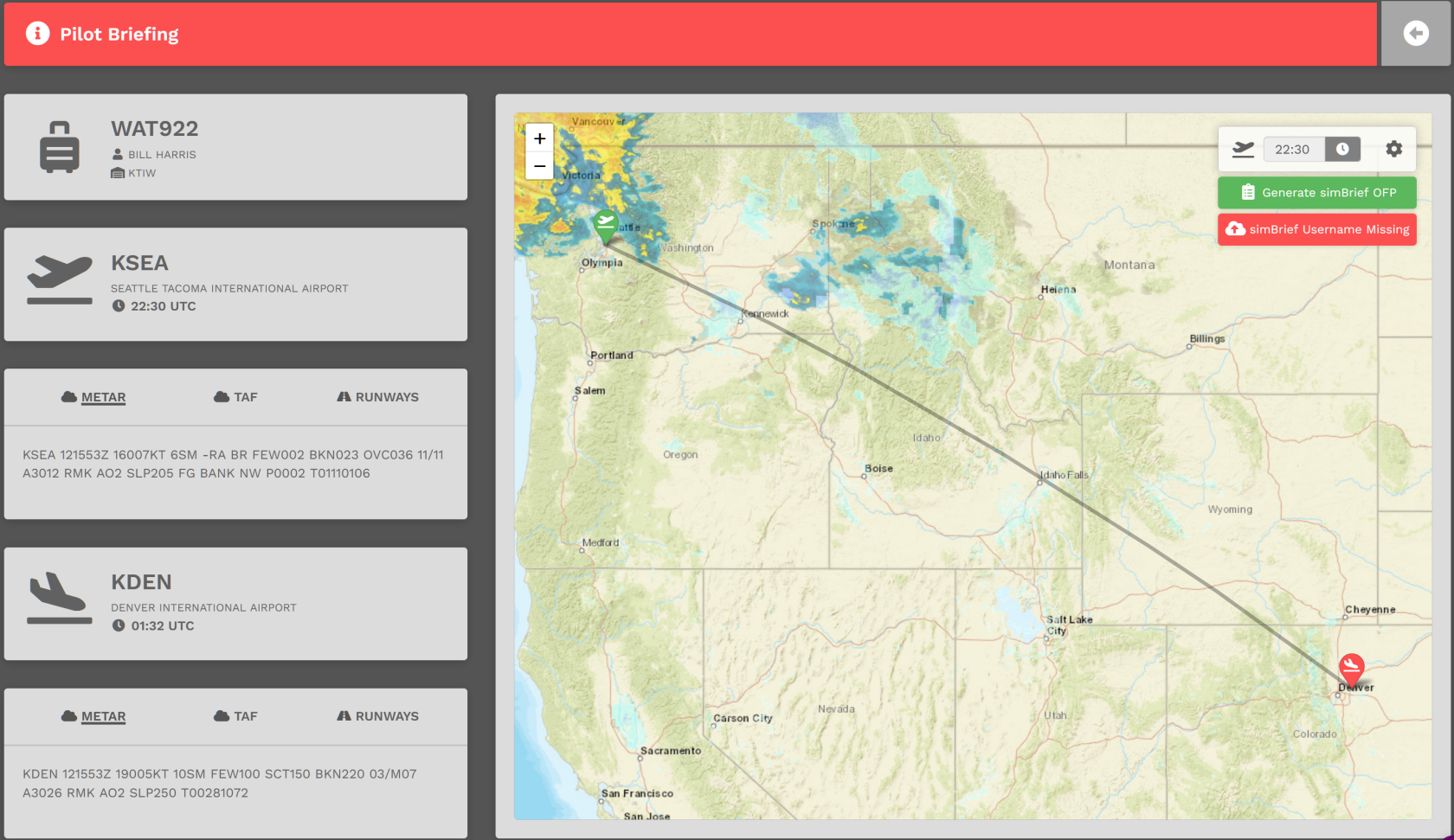Click the KDEN airport code heading
1454x840 pixels.
pyautogui.click(x=141, y=582)
